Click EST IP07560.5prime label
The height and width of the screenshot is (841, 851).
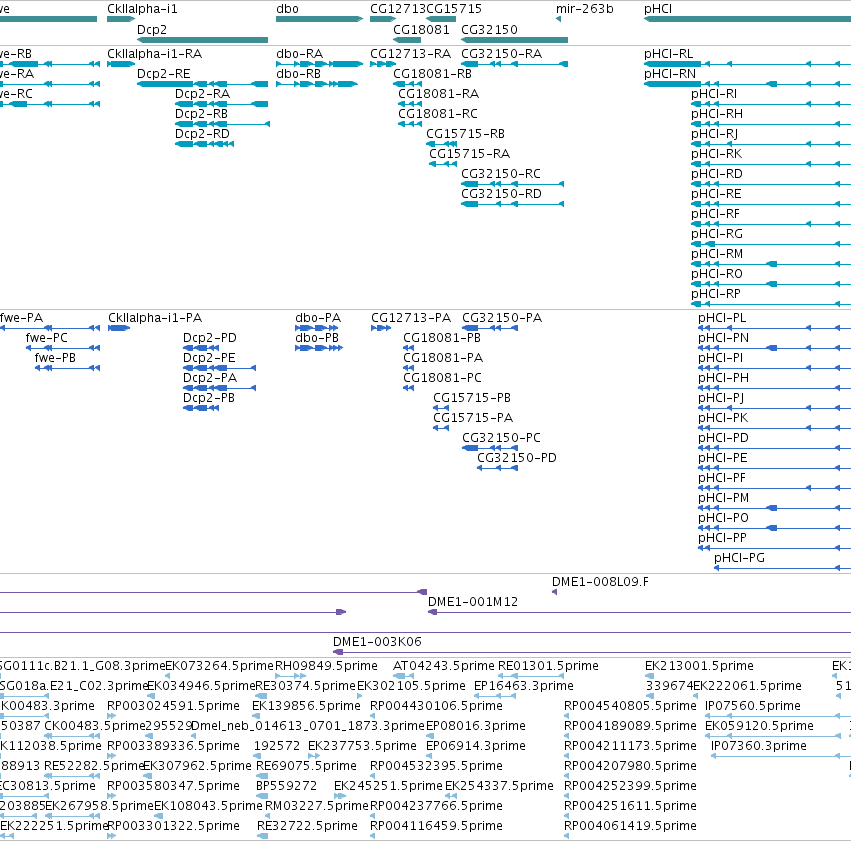753,706
